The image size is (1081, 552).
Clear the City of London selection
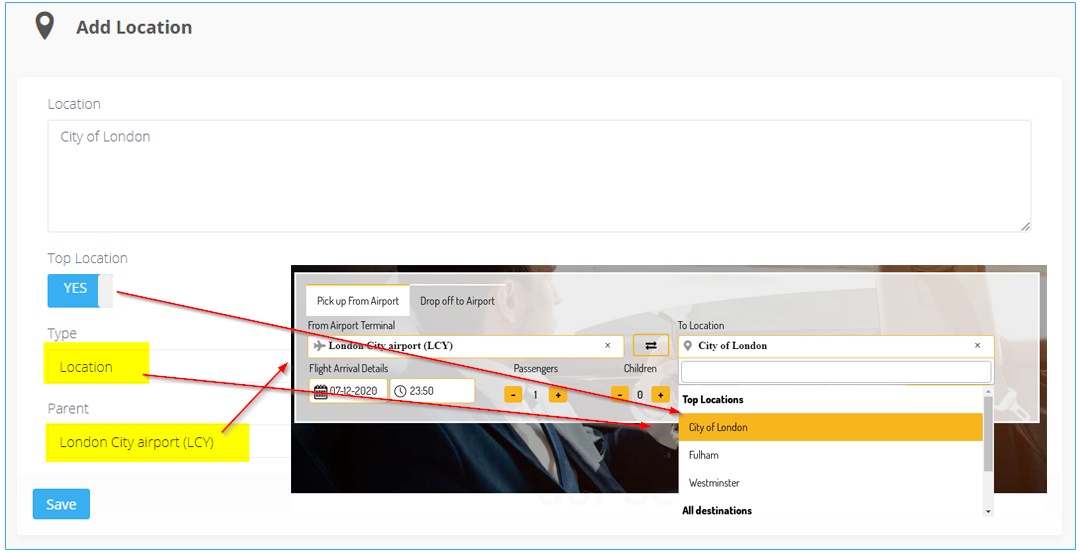point(977,346)
